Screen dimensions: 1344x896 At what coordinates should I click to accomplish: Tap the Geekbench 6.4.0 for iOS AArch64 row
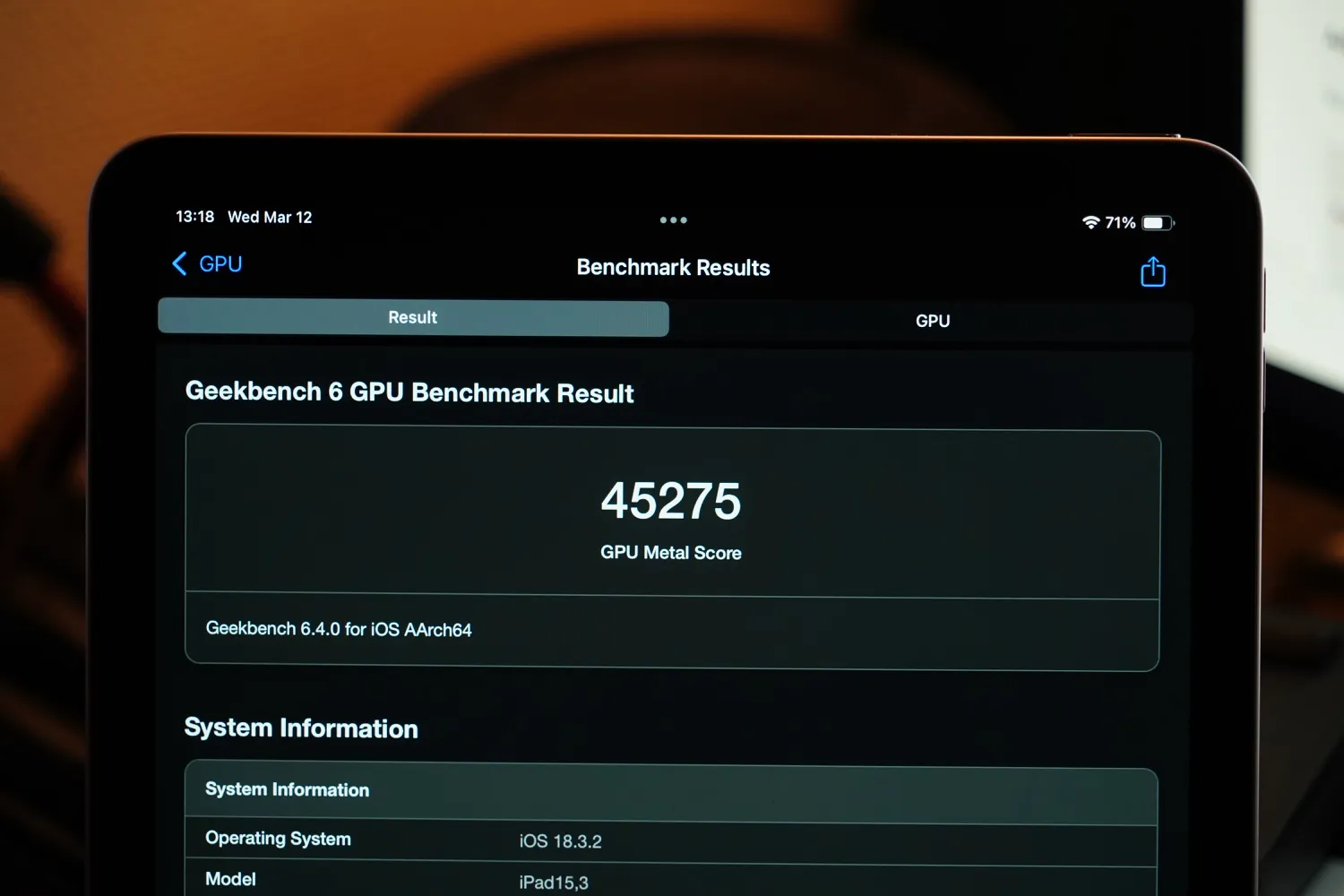(x=672, y=631)
